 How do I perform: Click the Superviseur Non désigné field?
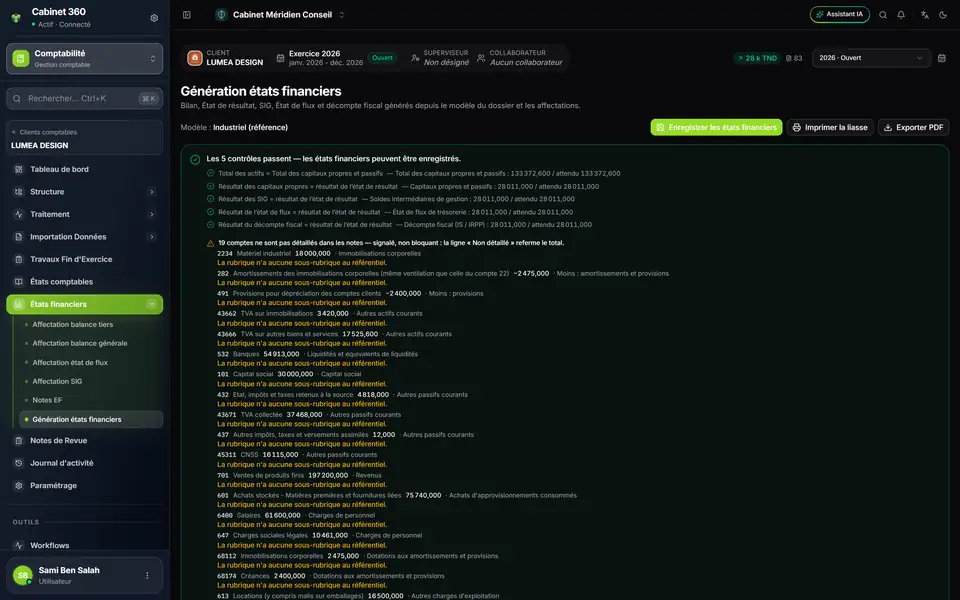[440, 58]
